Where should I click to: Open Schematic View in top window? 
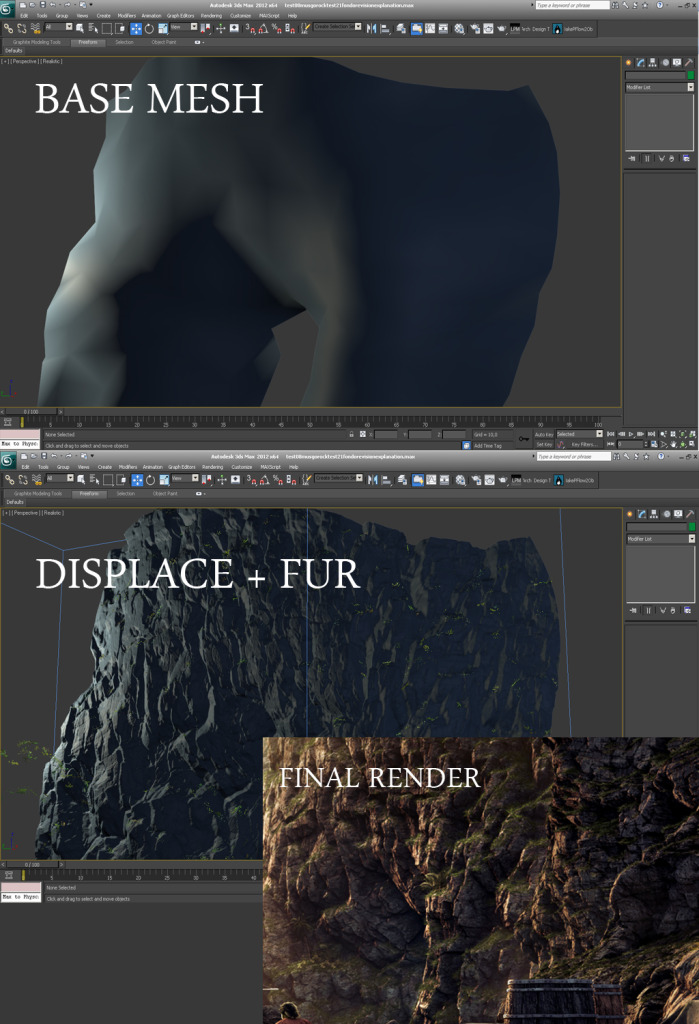(444, 28)
